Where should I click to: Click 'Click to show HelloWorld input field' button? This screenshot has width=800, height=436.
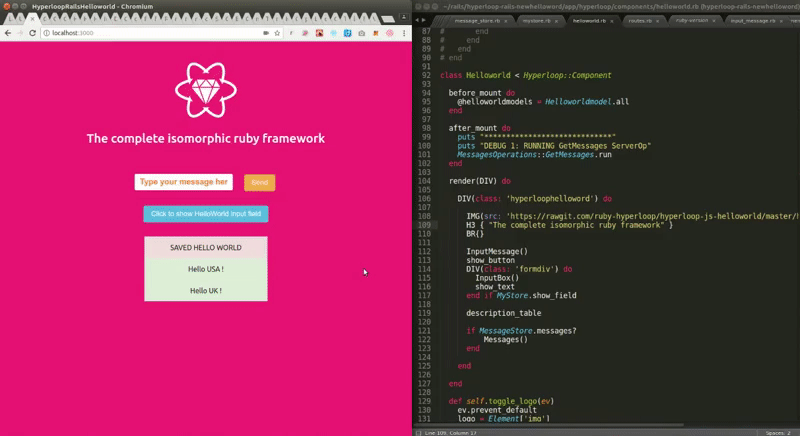coord(206,214)
